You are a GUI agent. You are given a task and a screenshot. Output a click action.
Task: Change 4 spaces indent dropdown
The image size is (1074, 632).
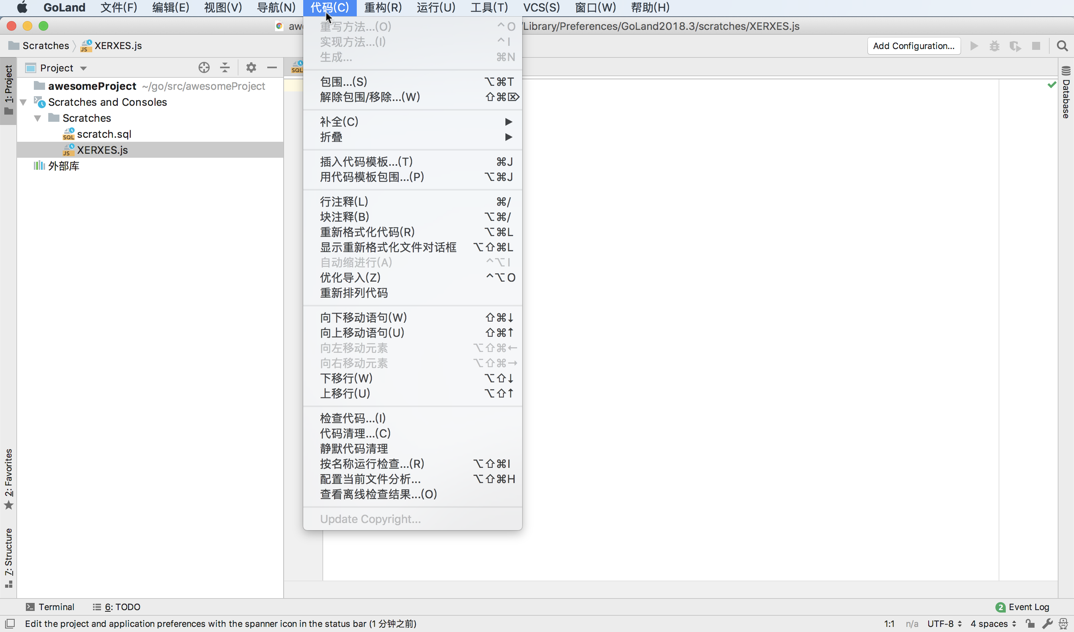coord(993,624)
